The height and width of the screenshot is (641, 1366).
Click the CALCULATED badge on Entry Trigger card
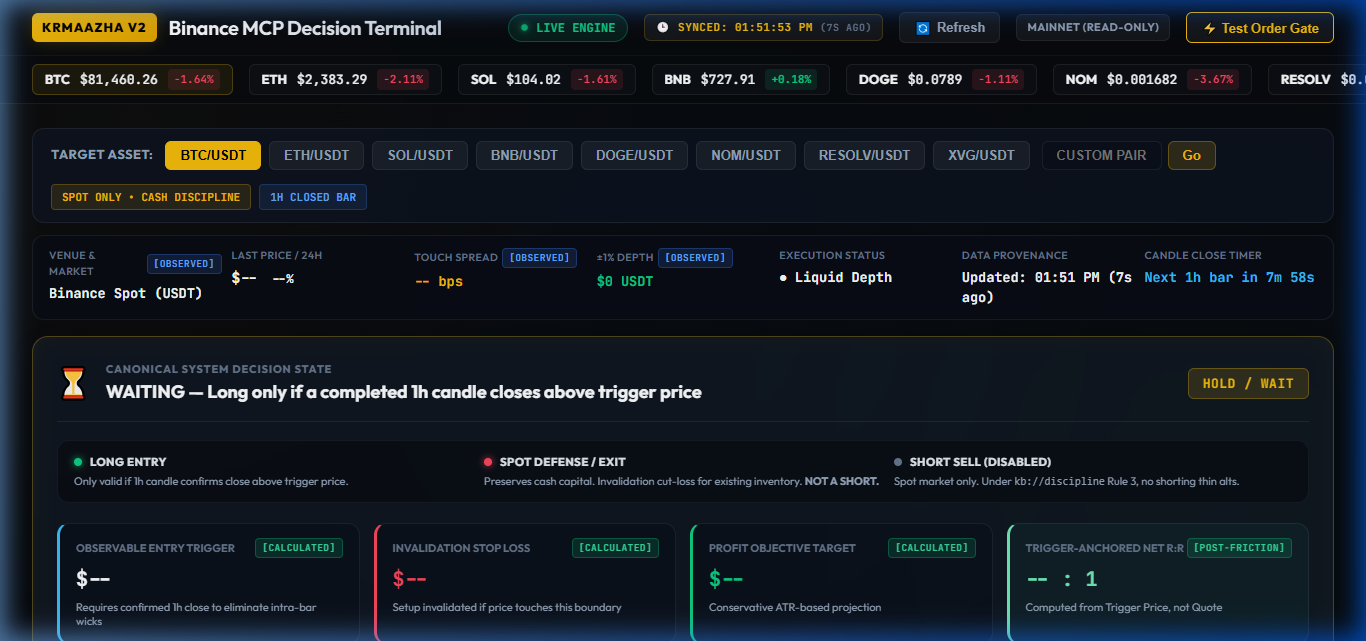pos(299,548)
